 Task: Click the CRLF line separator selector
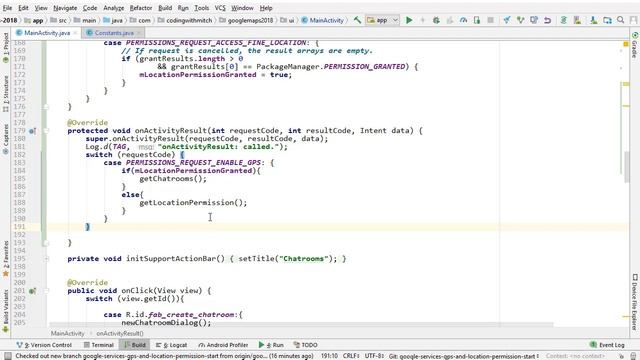tap(350, 356)
